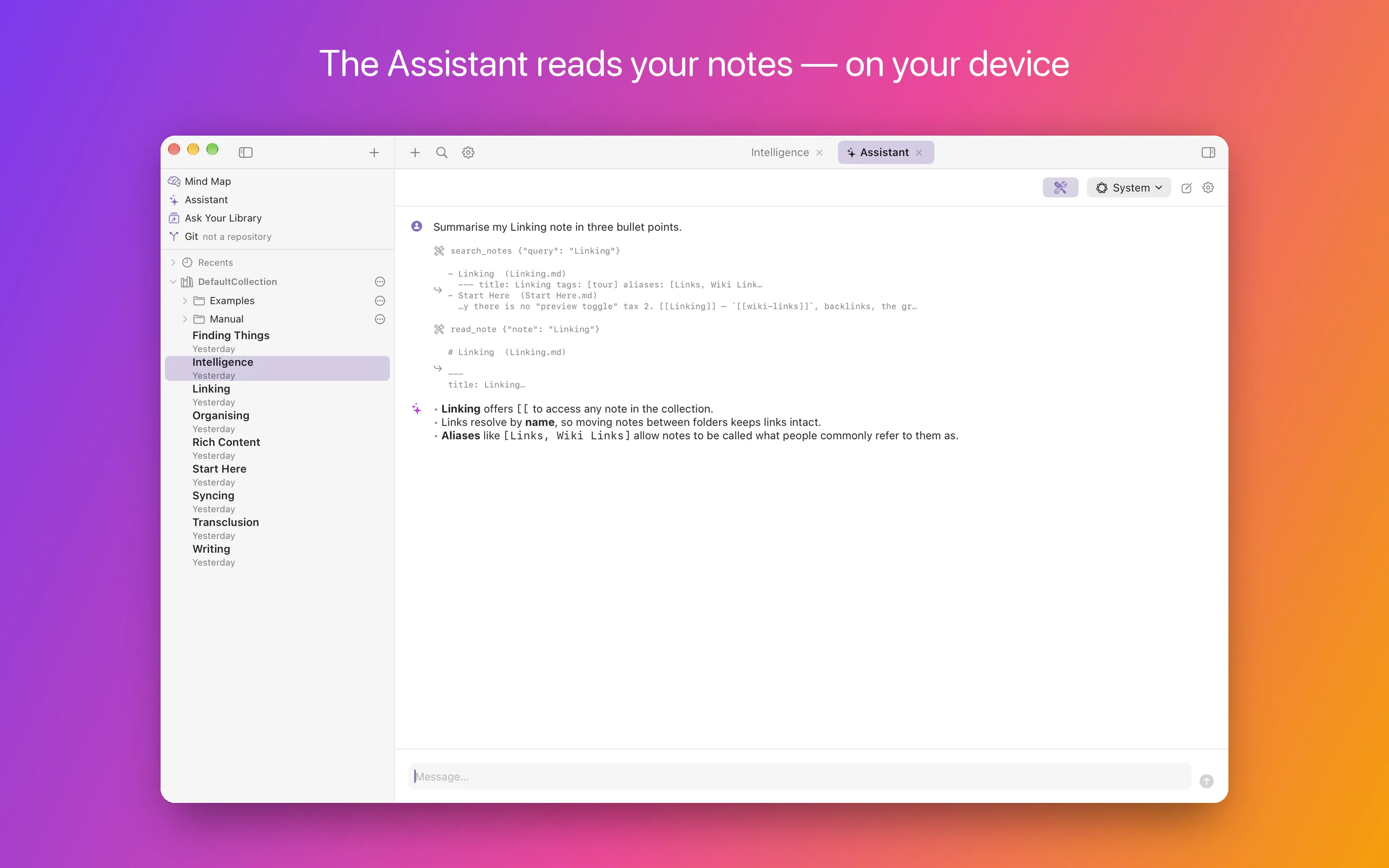This screenshot has width=1389, height=868.
Task: Click the yellow minimize window button
Action: (x=193, y=149)
